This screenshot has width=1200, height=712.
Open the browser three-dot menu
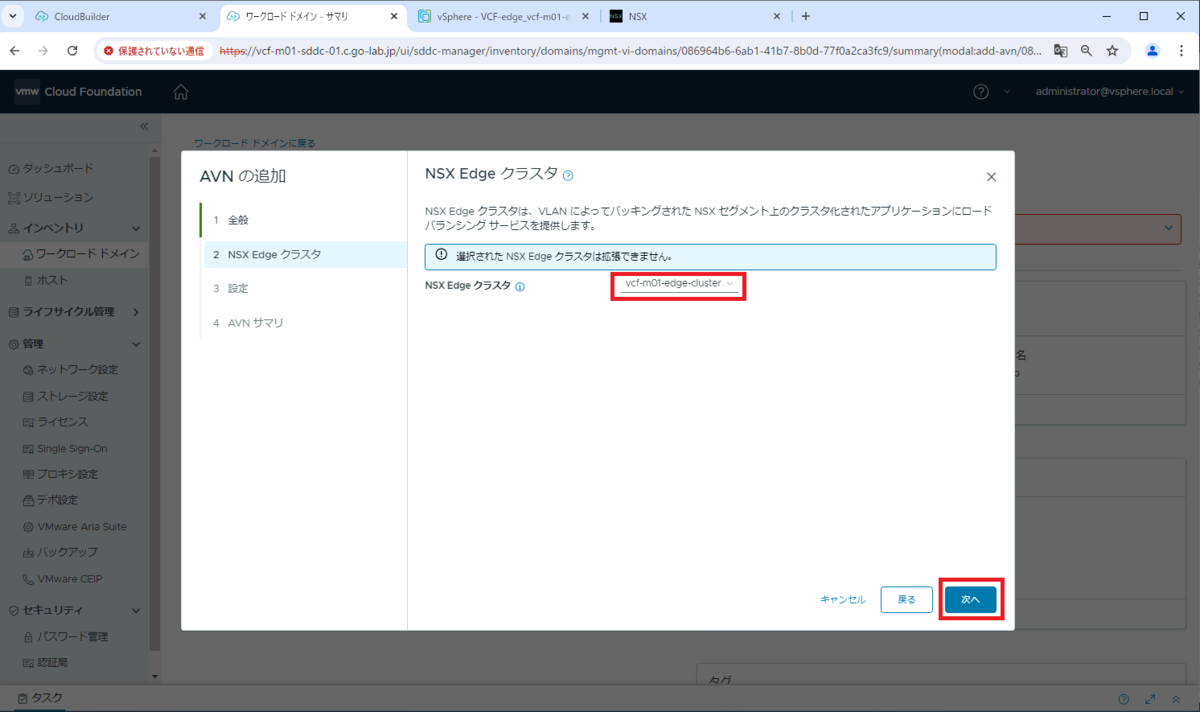click(1181, 50)
